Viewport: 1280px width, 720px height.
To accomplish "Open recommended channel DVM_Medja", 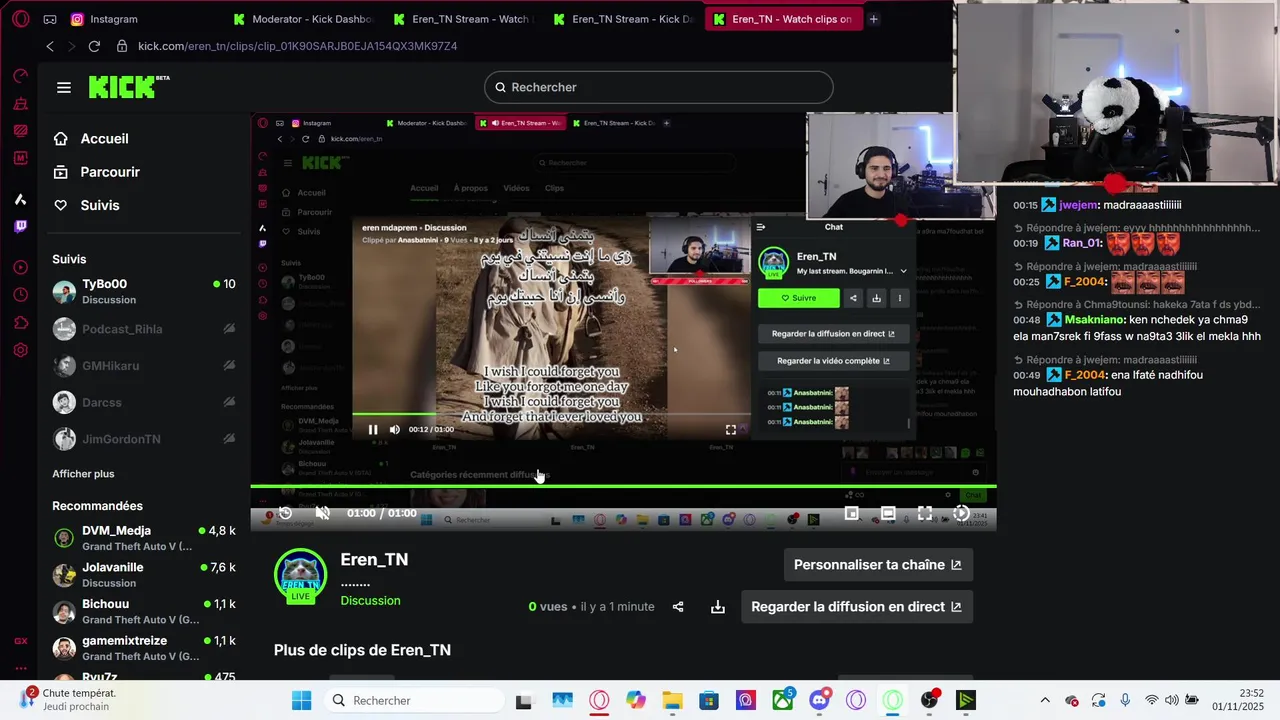I will tap(144, 538).
